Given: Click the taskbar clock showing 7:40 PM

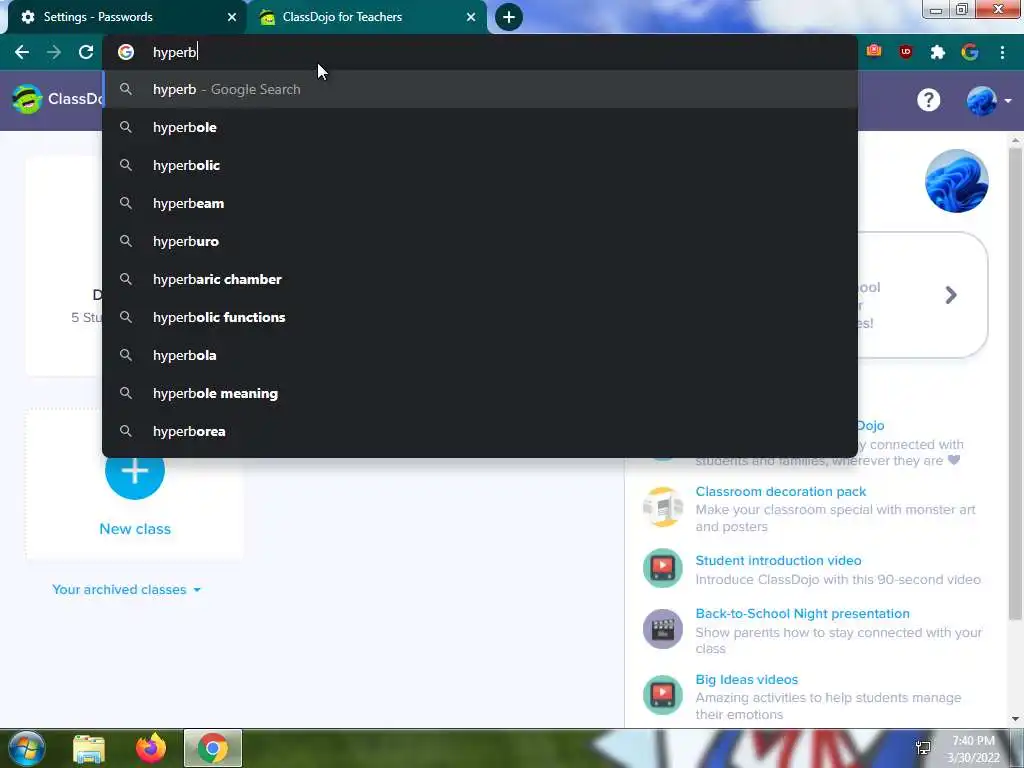Looking at the screenshot, I should (x=974, y=749).
